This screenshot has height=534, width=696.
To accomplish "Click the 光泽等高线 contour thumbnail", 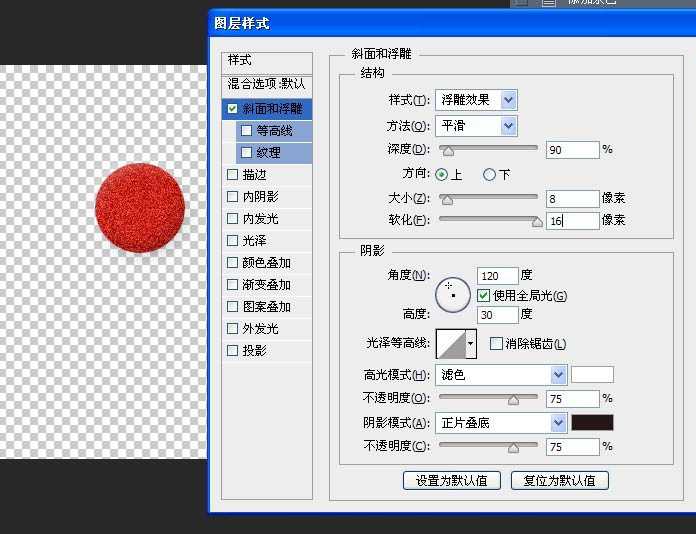I will pos(451,344).
